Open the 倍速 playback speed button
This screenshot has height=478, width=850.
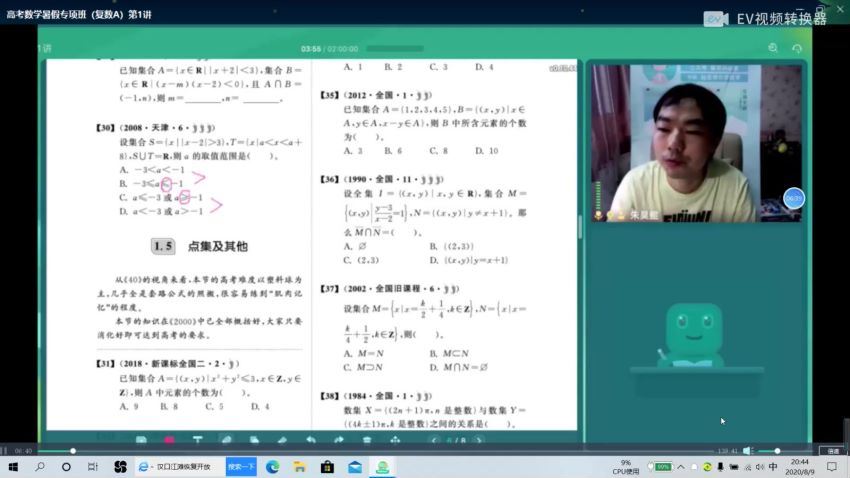(x=832, y=451)
